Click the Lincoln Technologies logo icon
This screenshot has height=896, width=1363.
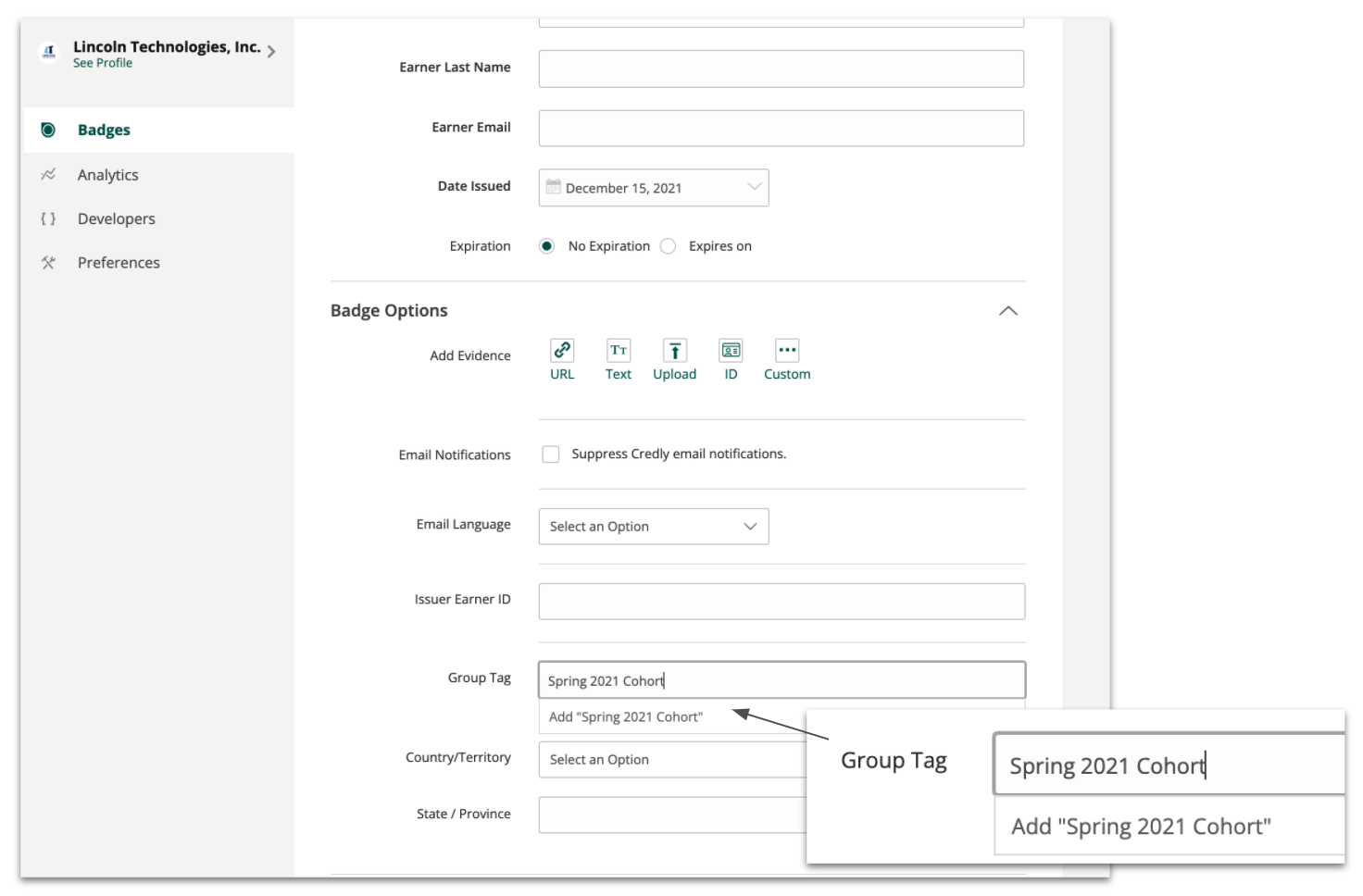tap(49, 52)
